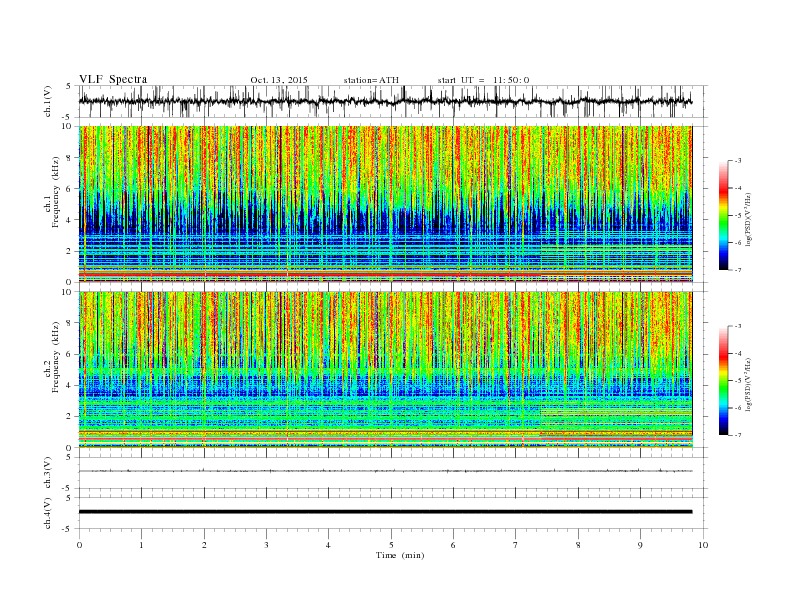Click the "-6" tick on lower color bar
The height and width of the screenshot is (612, 792).
click(737, 408)
